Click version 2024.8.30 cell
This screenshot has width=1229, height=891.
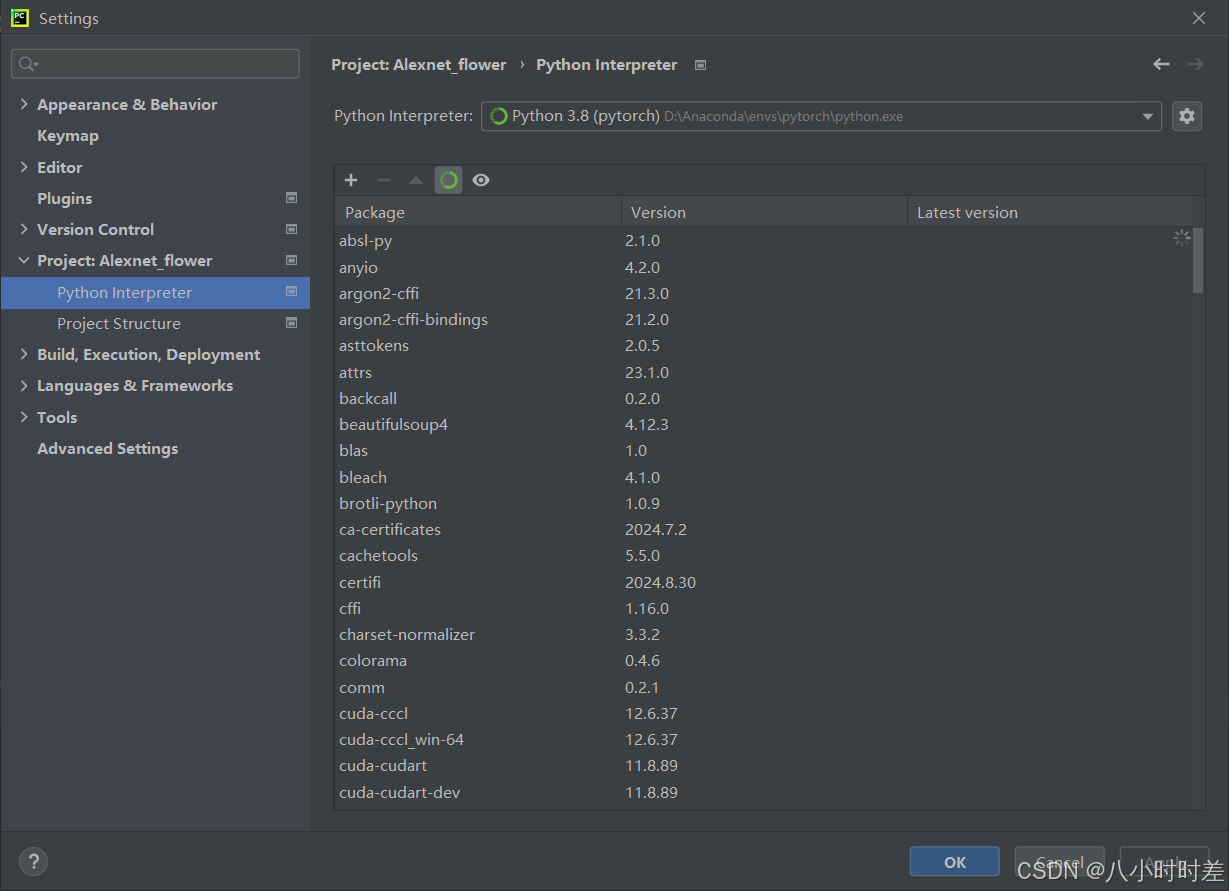(660, 582)
